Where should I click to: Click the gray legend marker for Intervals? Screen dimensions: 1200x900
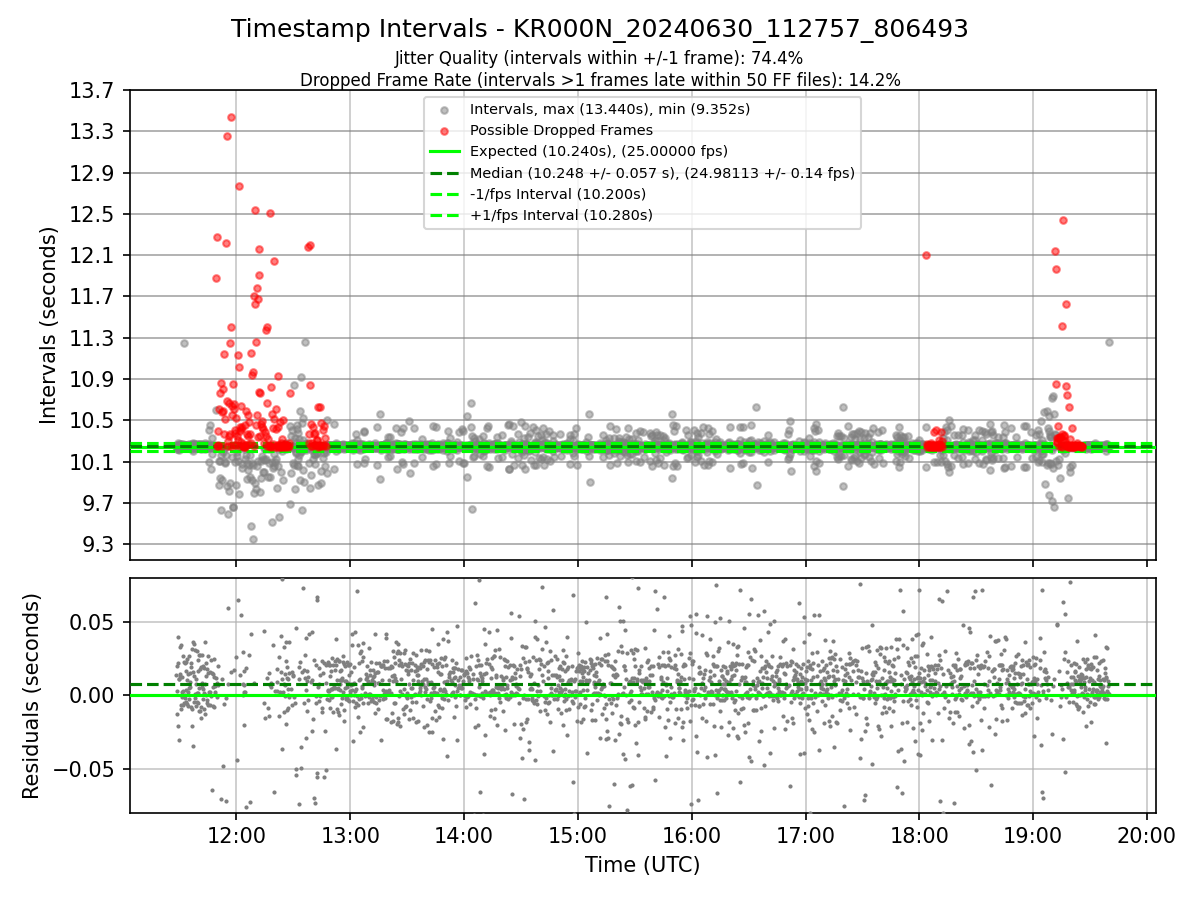click(x=445, y=110)
